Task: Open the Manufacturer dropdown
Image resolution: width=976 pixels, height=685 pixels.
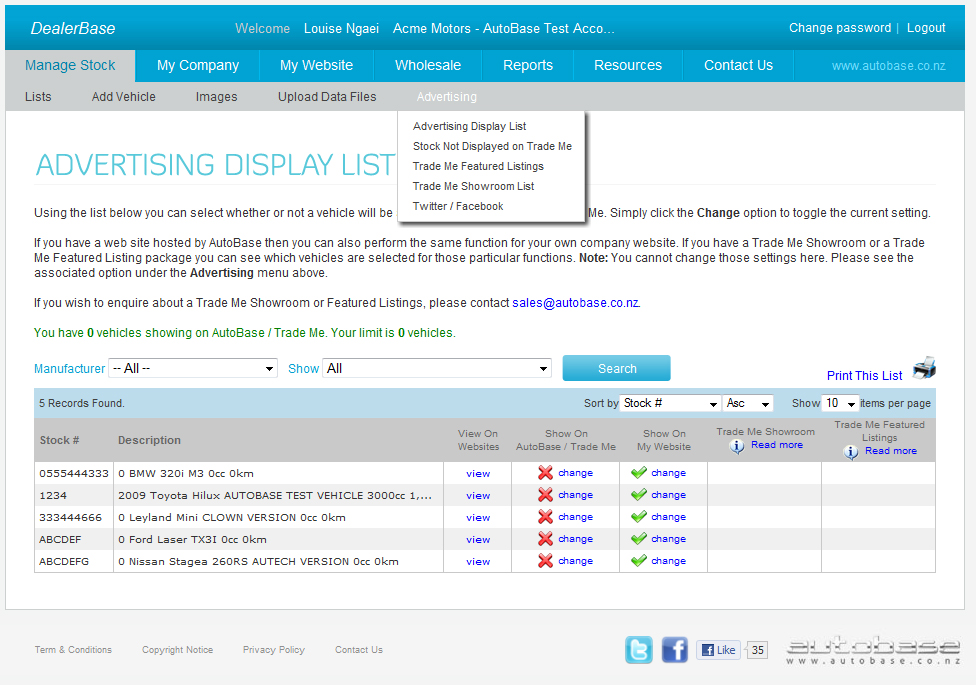Action: (x=192, y=368)
